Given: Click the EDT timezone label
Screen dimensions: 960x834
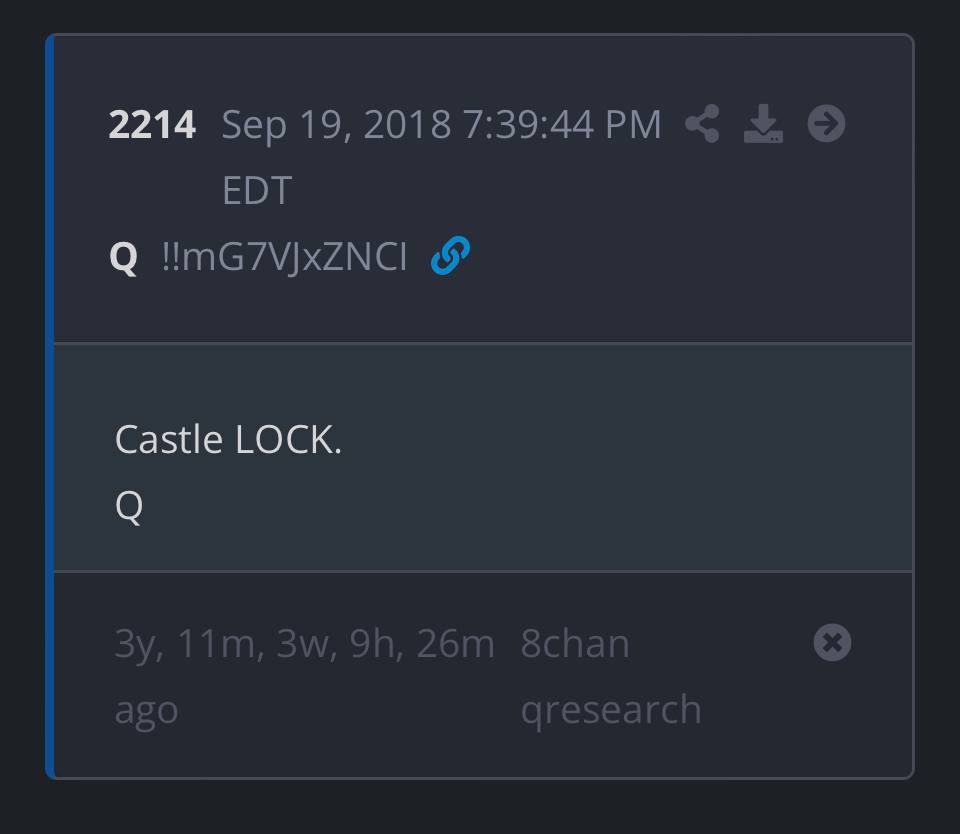Looking at the screenshot, I should (257, 190).
